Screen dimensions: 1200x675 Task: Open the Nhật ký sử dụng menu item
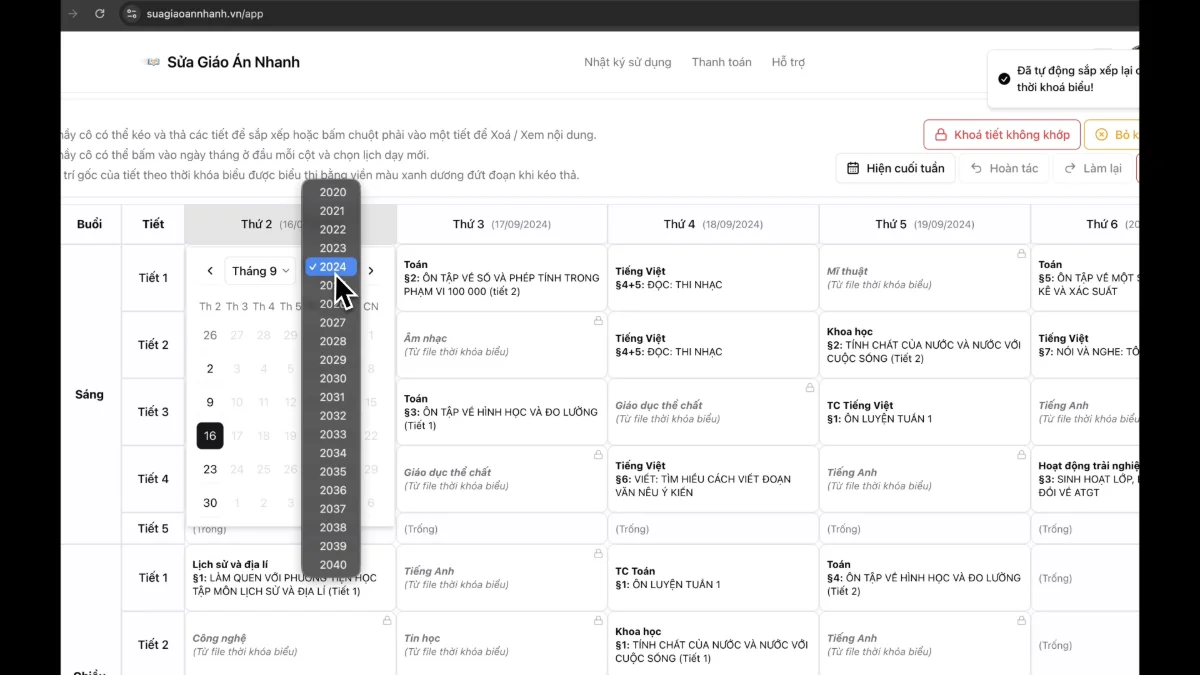click(x=627, y=61)
